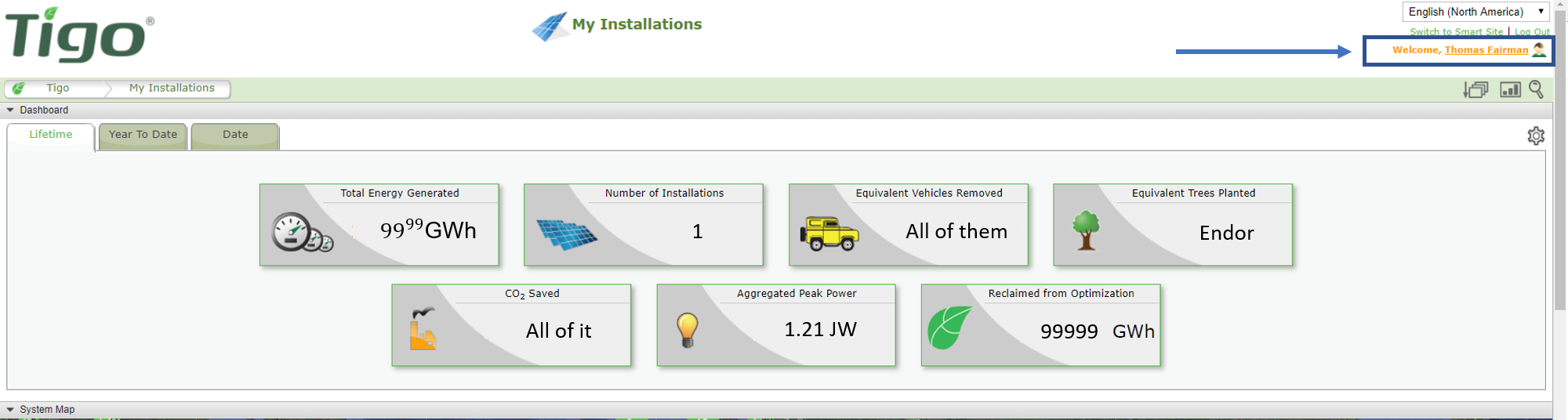
Task: Click the green leaf breadcrumb icon
Action: [19, 89]
